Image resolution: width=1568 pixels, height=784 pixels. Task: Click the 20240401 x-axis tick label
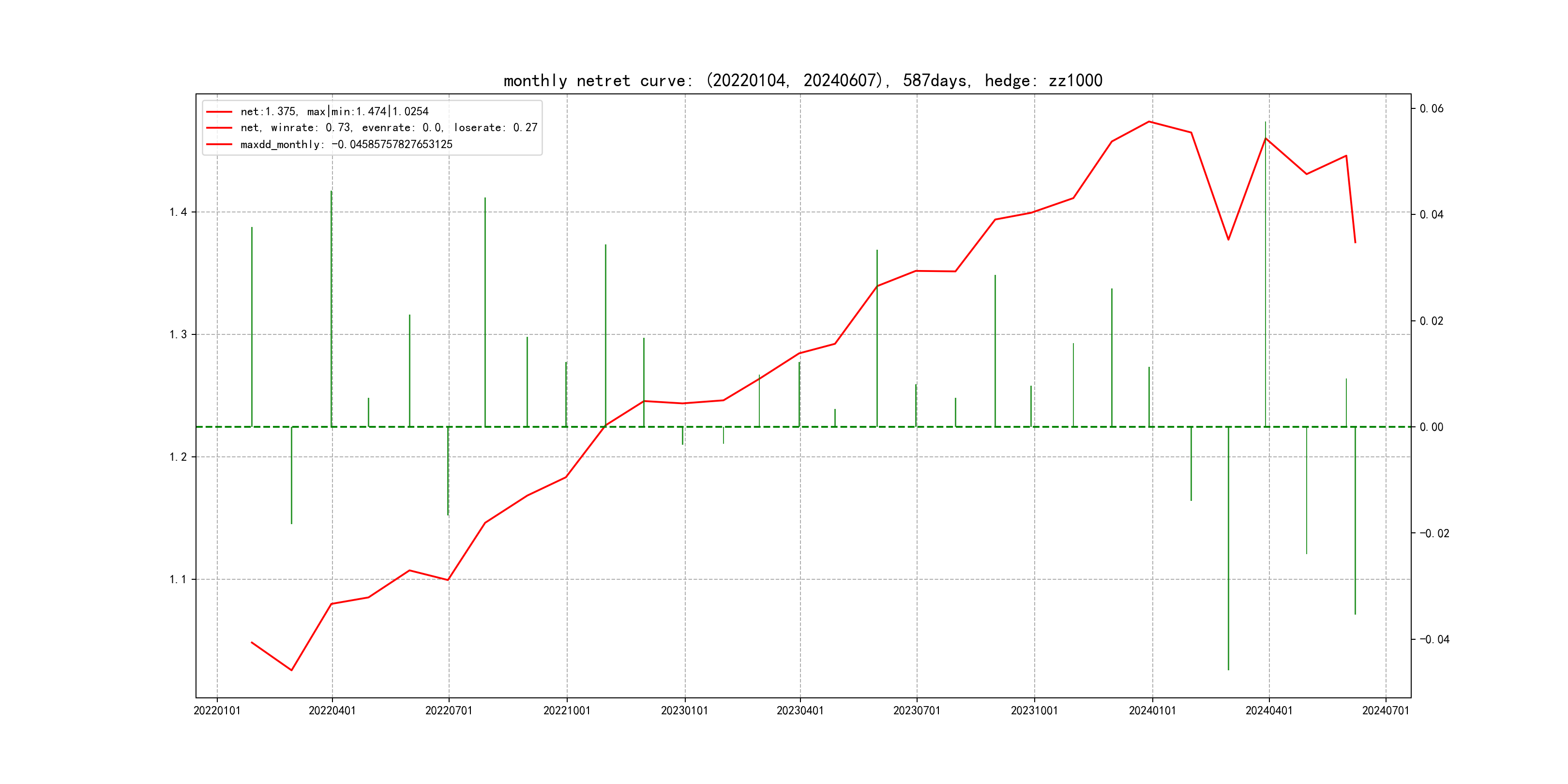1268,711
